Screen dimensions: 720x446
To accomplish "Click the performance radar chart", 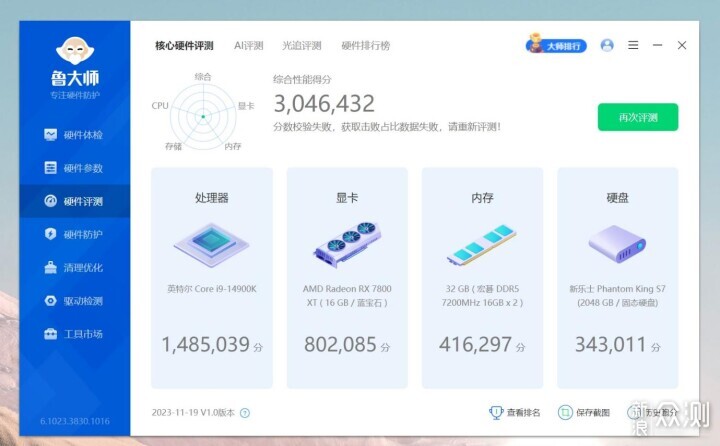I will [x=203, y=117].
